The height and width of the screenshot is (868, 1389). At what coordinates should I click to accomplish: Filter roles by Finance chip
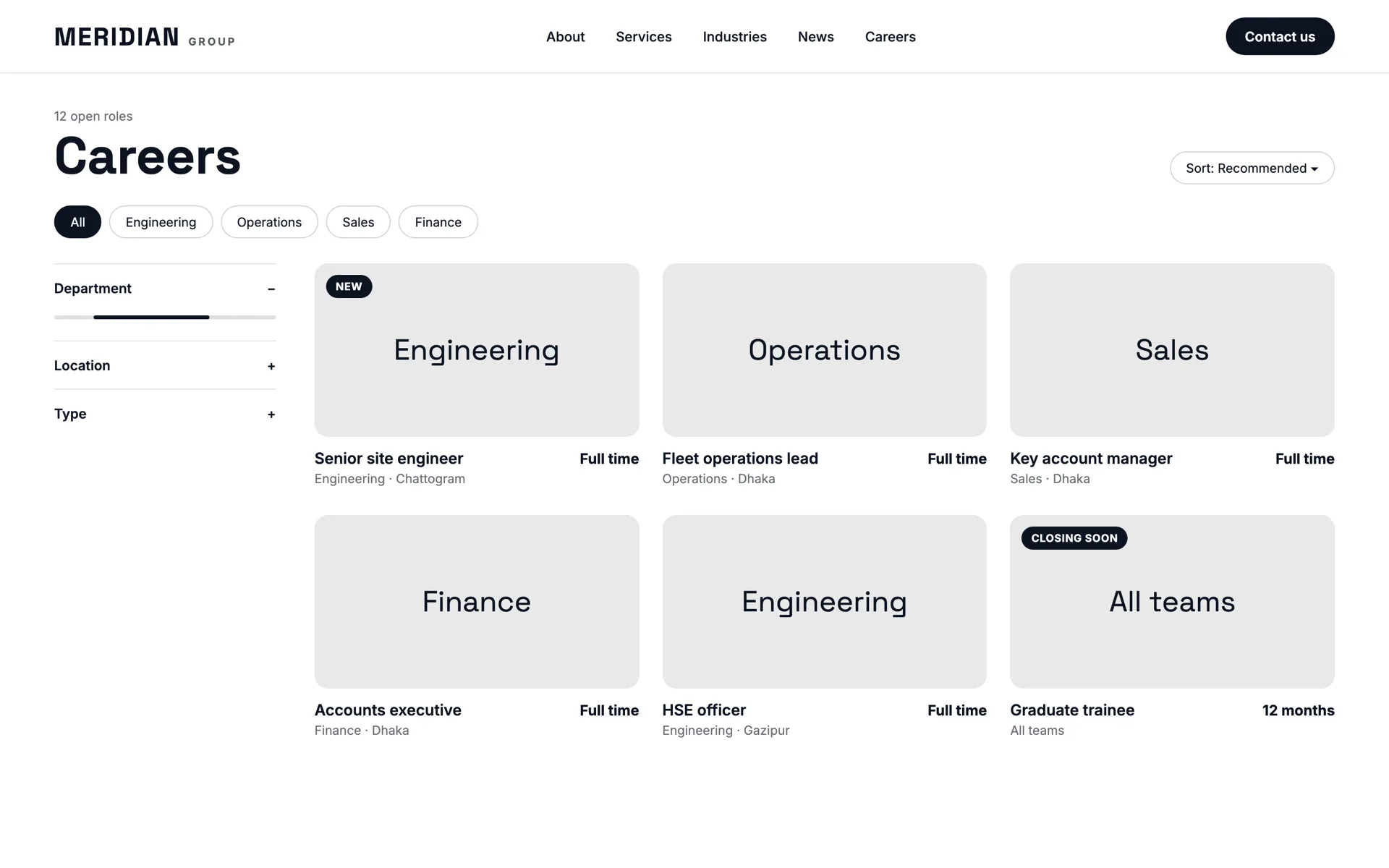438,222
